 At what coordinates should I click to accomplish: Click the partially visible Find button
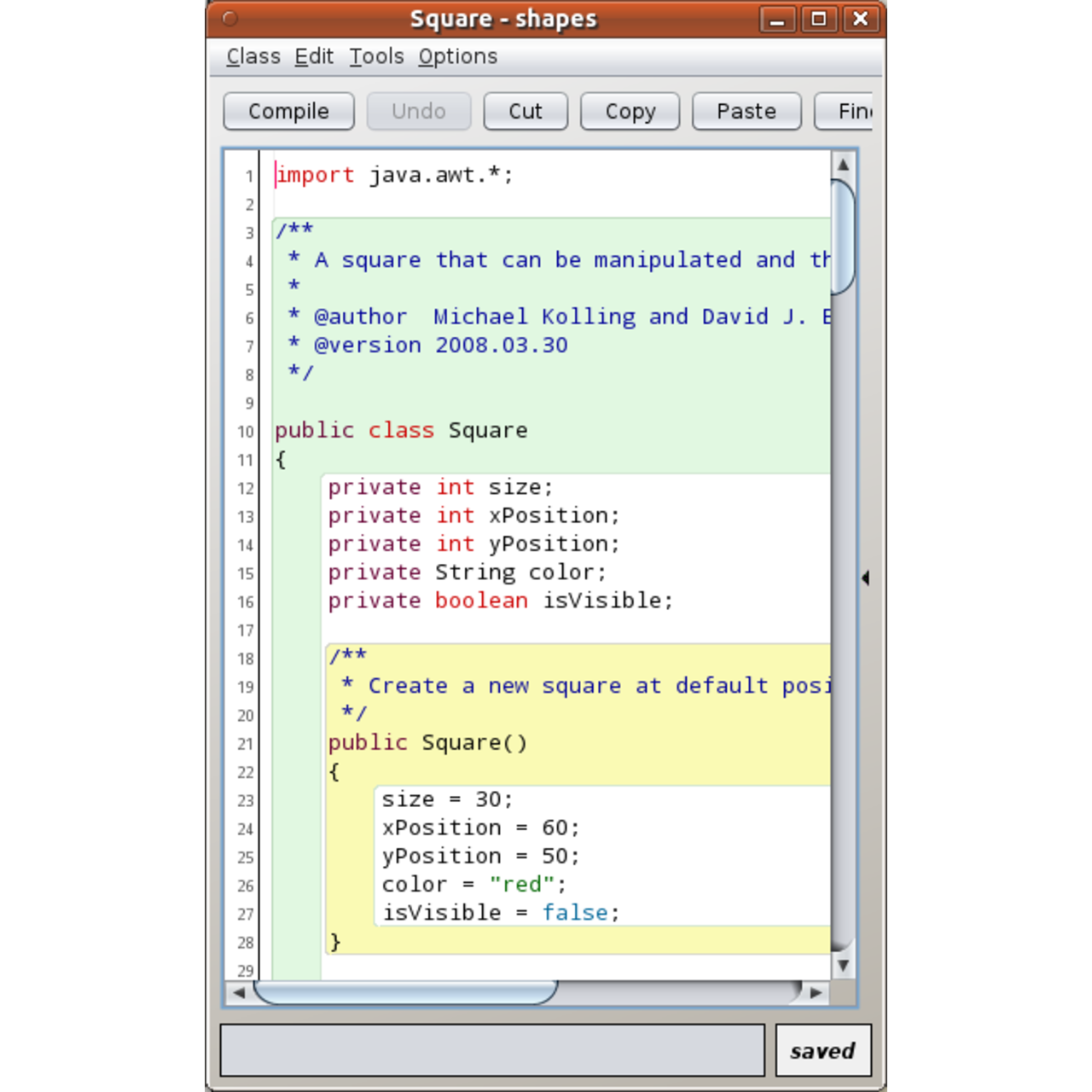pos(846,112)
